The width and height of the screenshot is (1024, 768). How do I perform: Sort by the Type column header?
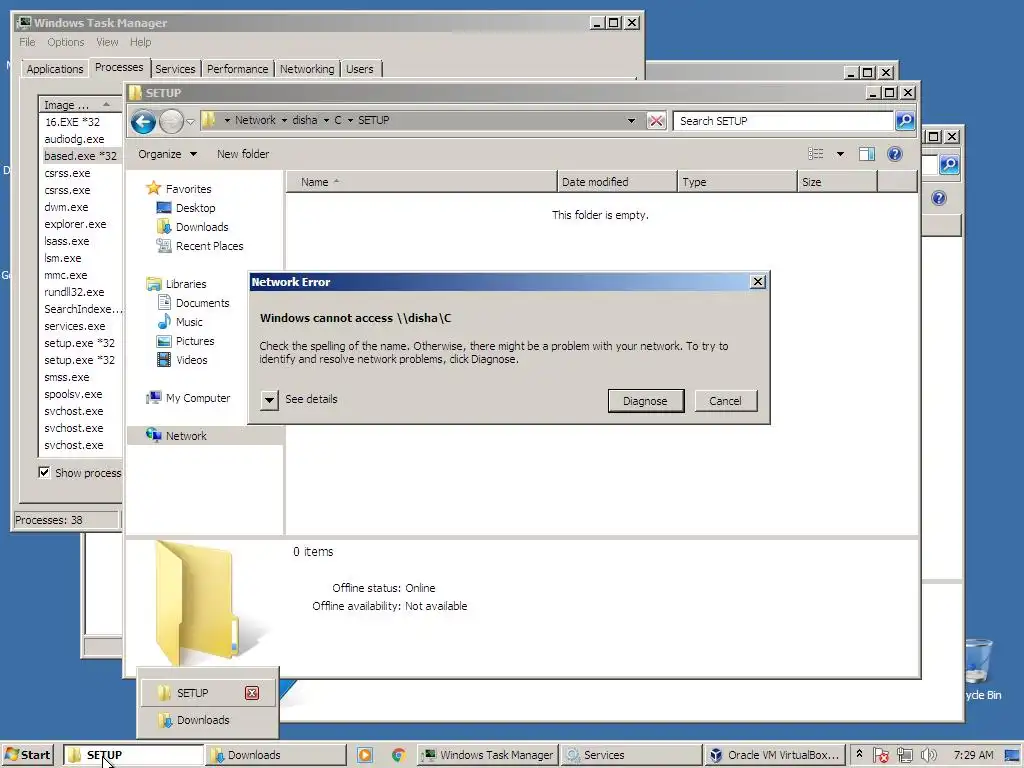[x=737, y=182]
